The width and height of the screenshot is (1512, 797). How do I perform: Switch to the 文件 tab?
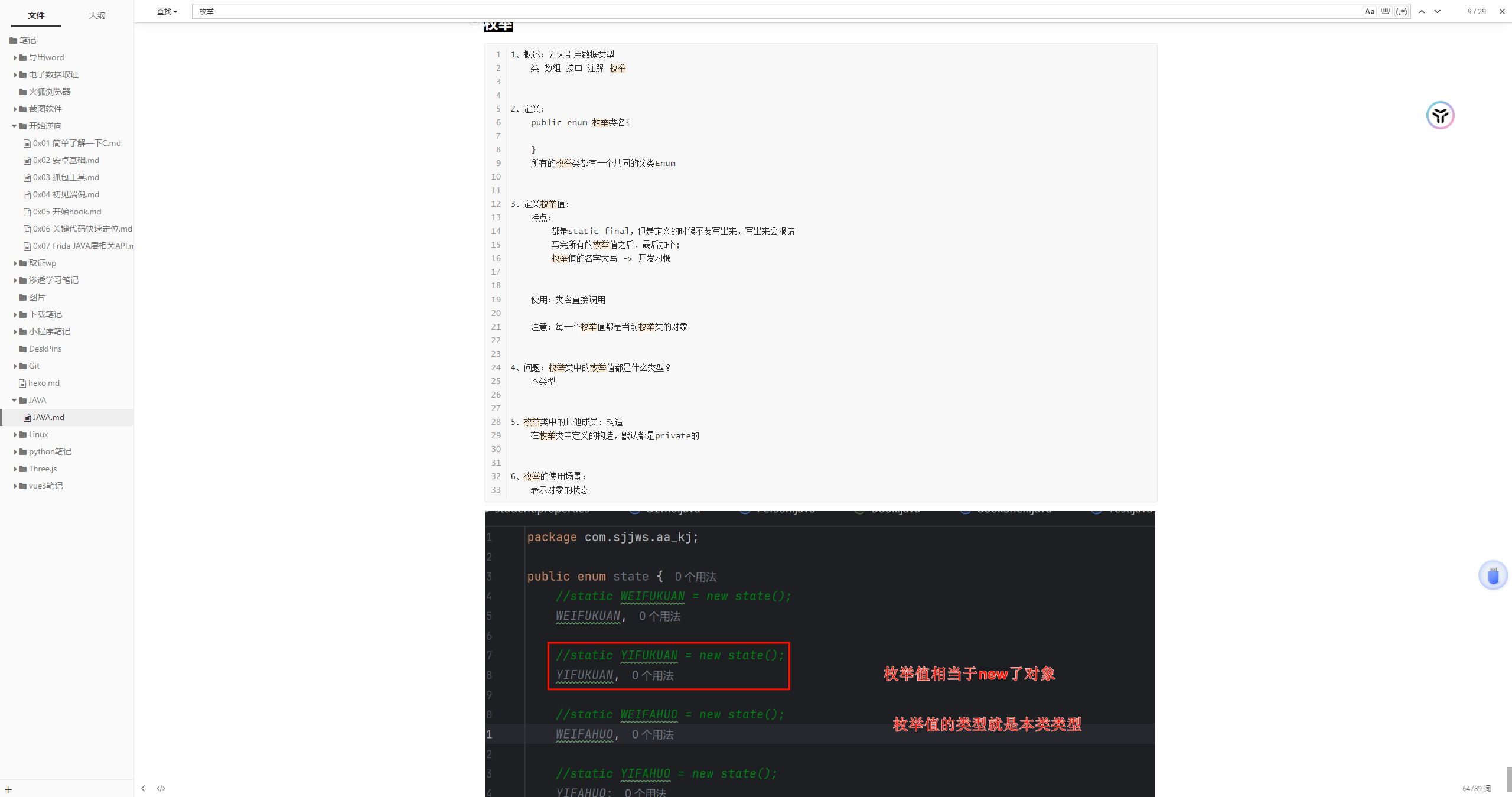36,15
